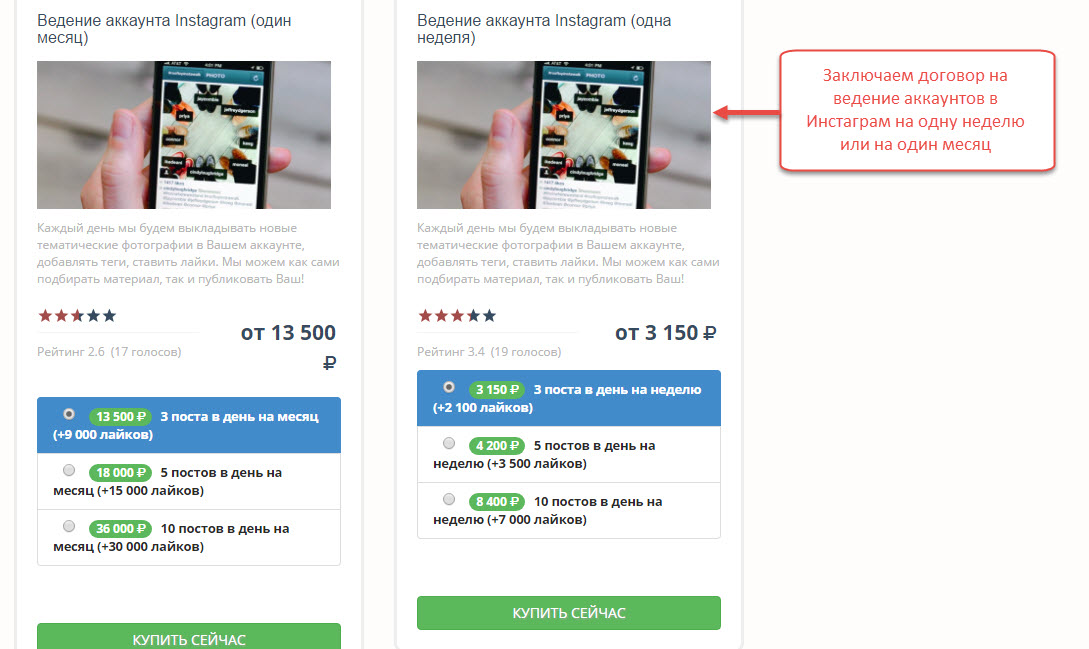Open the 'Ведение аккаунта Instagram (один месяц)' title

pos(164,29)
